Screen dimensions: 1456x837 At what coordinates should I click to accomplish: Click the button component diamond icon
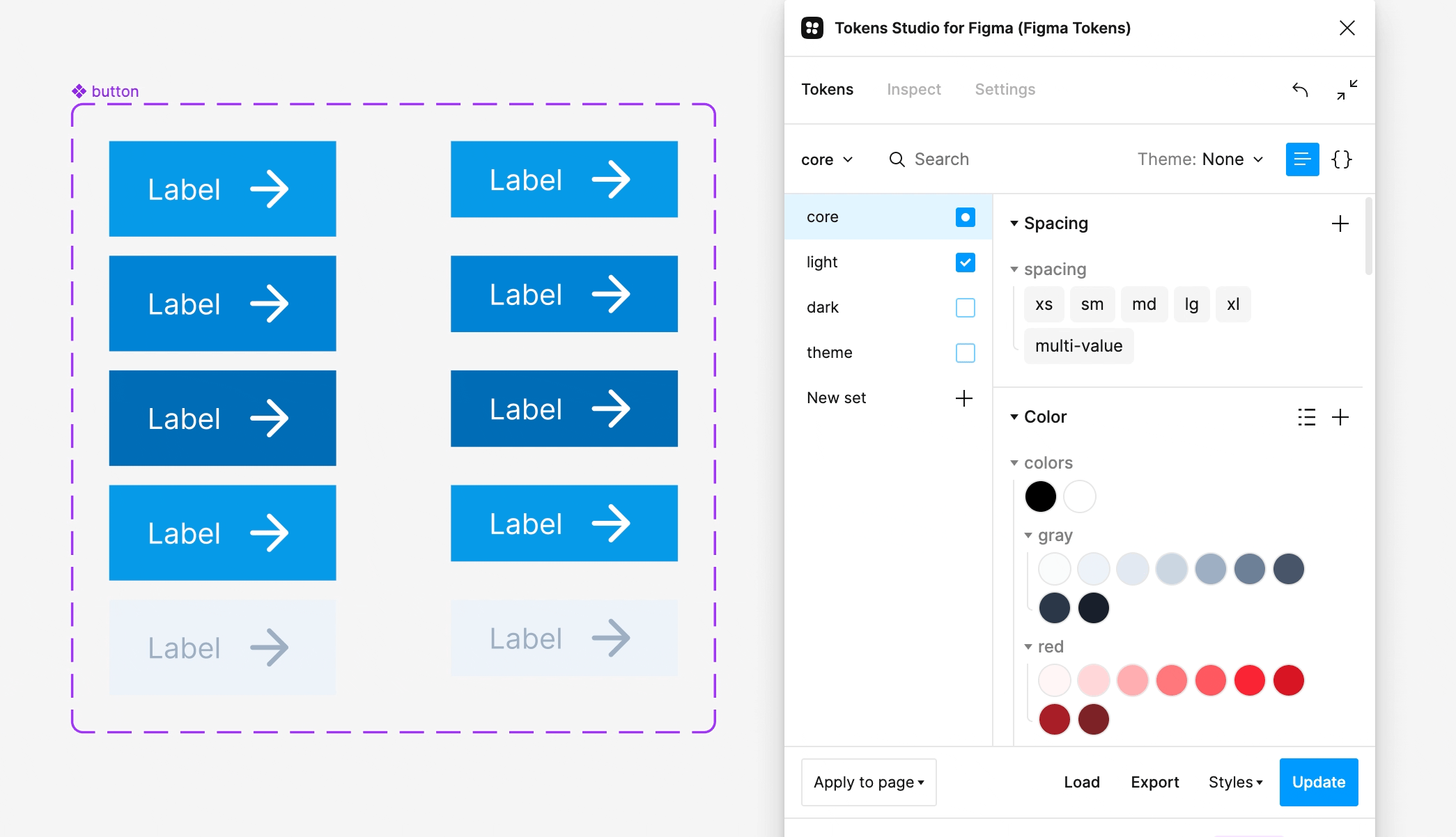[79, 91]
